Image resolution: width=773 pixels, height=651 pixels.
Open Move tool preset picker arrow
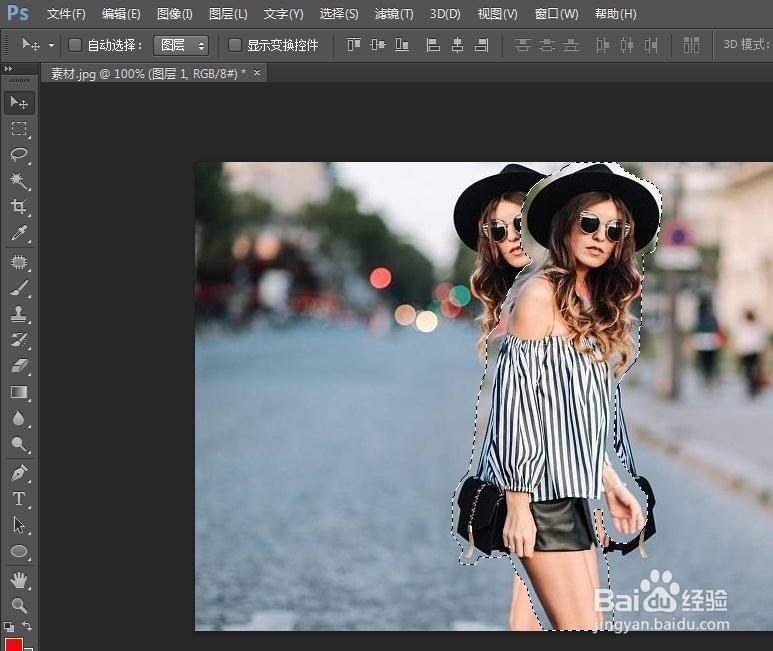pos(51,45)
